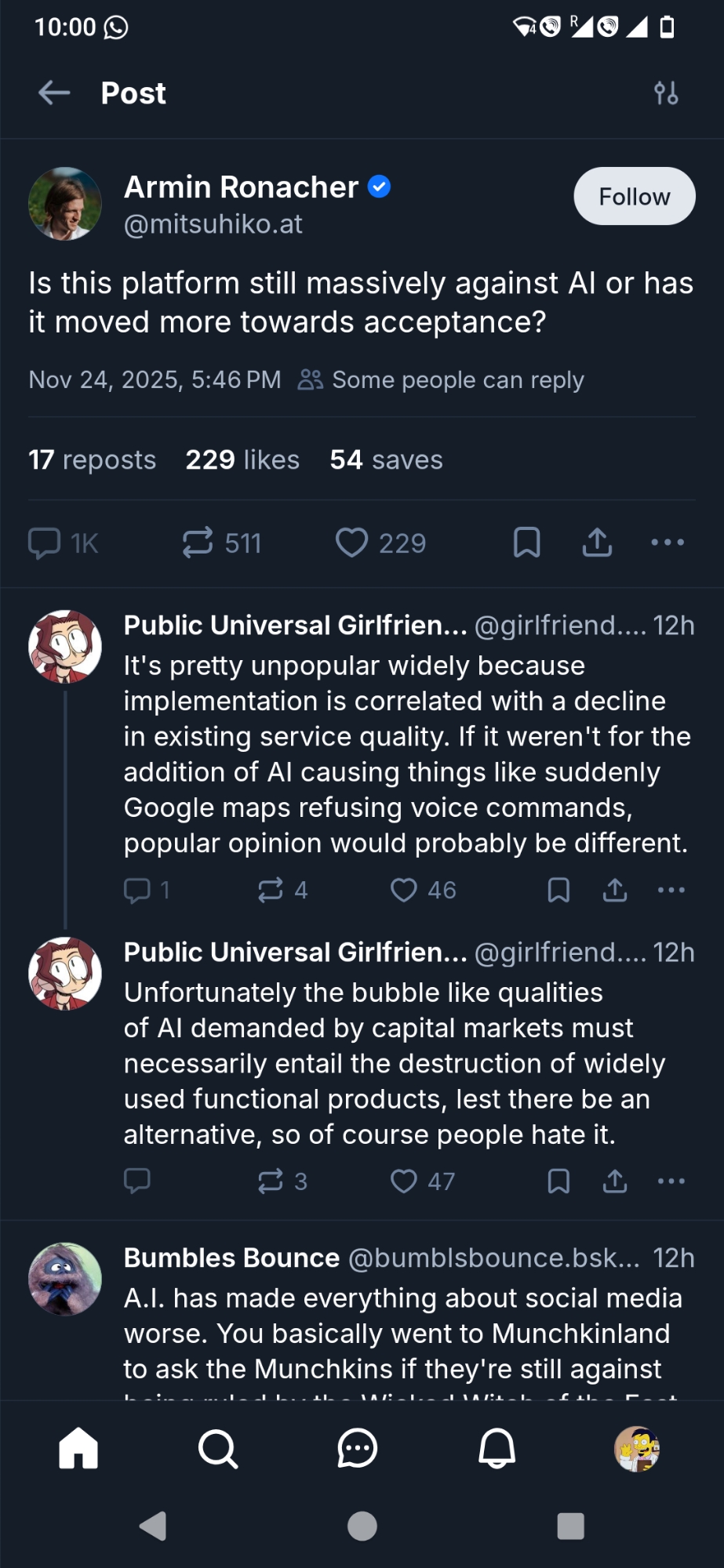Open more options for main post
Image resolution: width=724 pixels, height=1568 pixels.
point(668,543)
